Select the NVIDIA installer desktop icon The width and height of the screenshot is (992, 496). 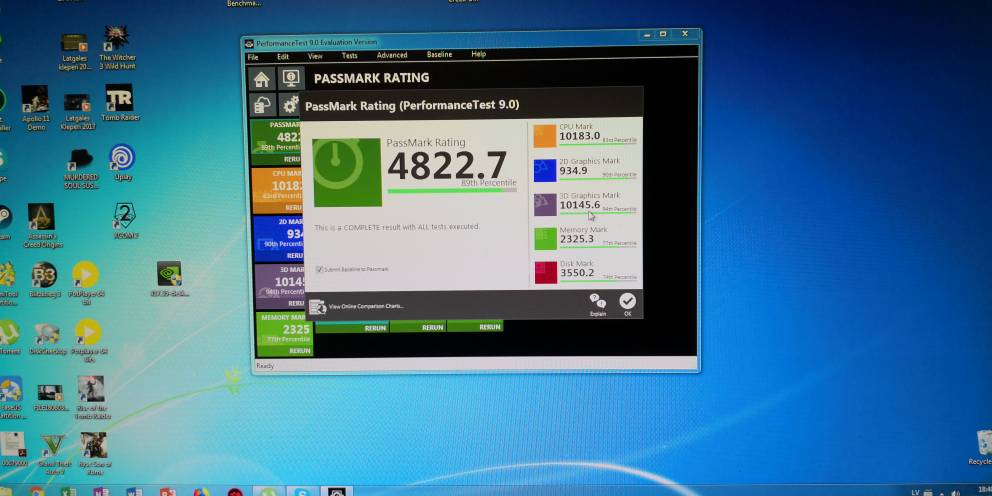click(x=169, y=279)
